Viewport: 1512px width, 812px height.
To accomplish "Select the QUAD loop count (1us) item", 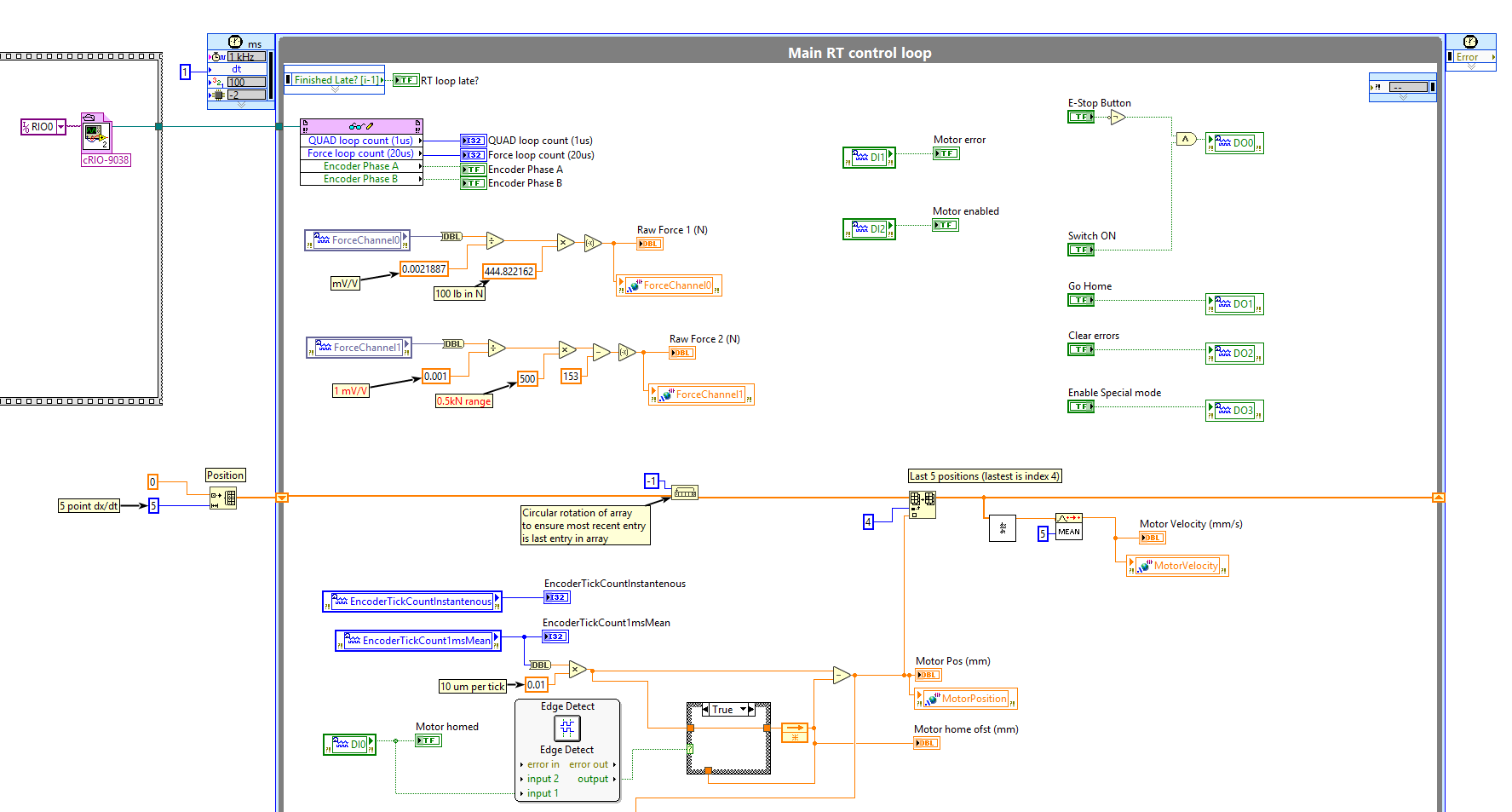I will point(361,141).
